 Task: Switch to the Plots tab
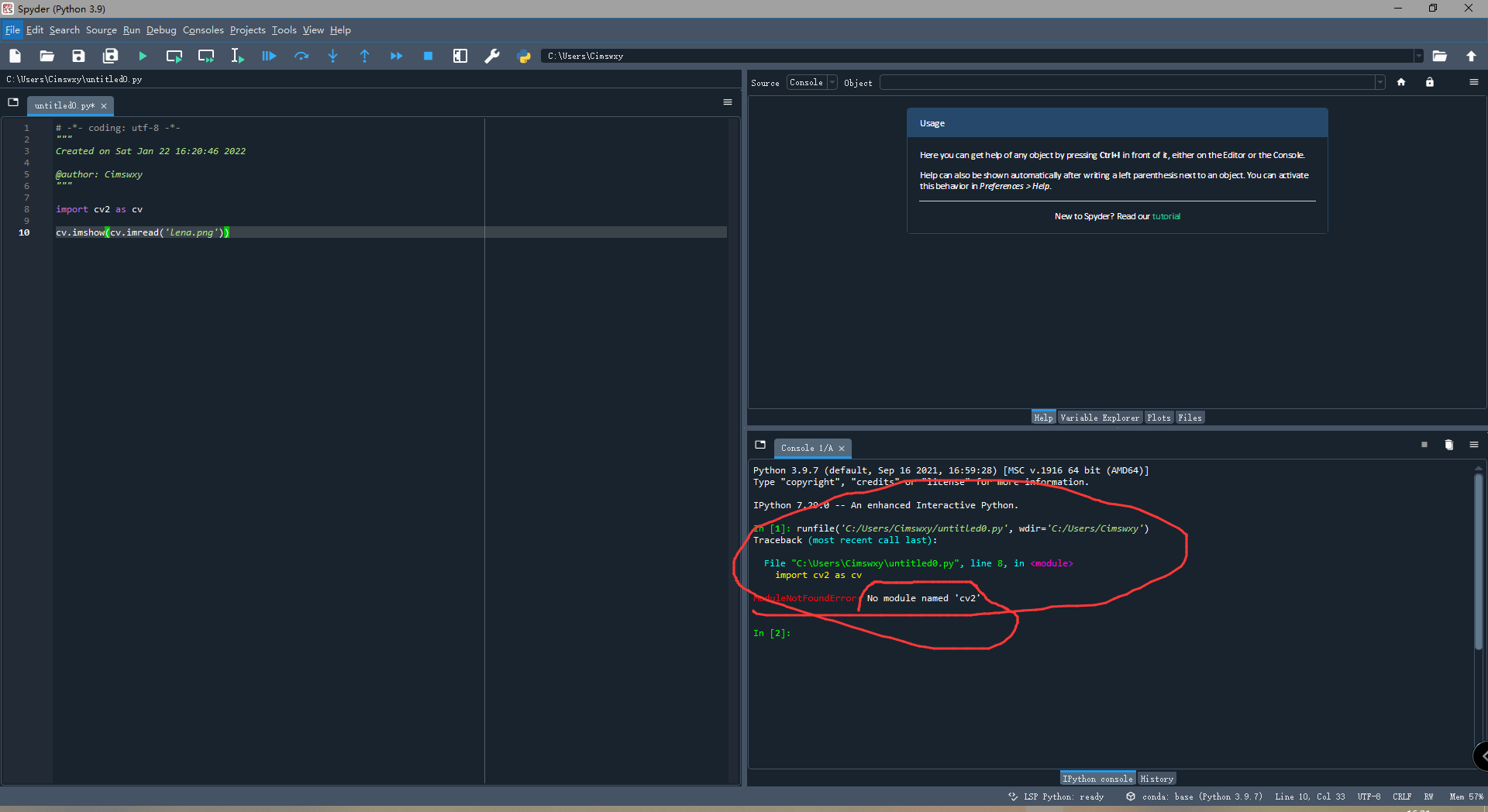[1159, 418]
